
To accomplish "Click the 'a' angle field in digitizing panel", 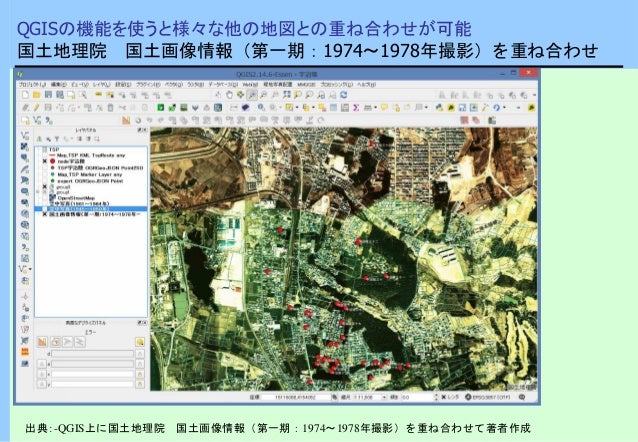I will click(92, 364).
